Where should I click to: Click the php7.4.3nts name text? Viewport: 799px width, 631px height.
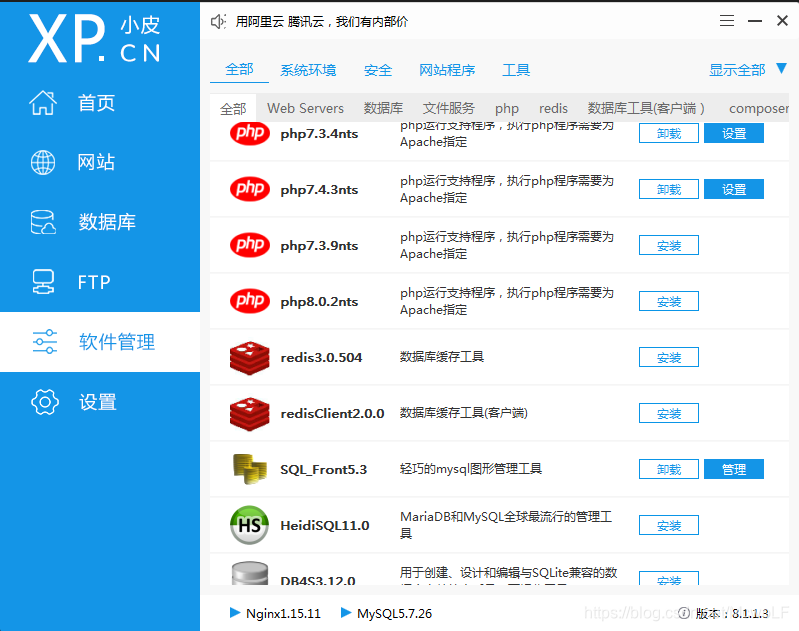319,190
